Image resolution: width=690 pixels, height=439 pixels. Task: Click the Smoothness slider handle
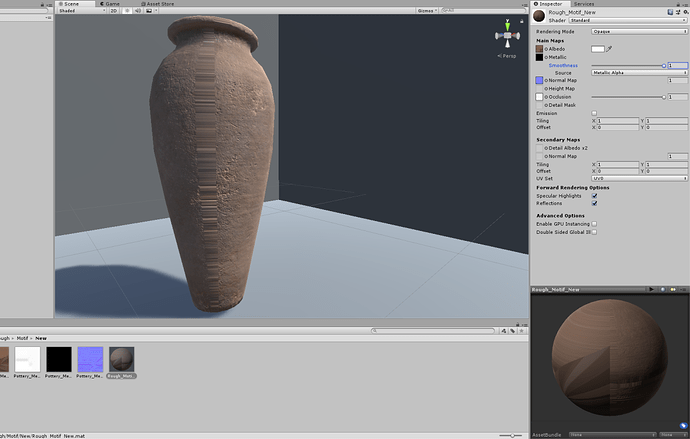click(x=663, y=64)
